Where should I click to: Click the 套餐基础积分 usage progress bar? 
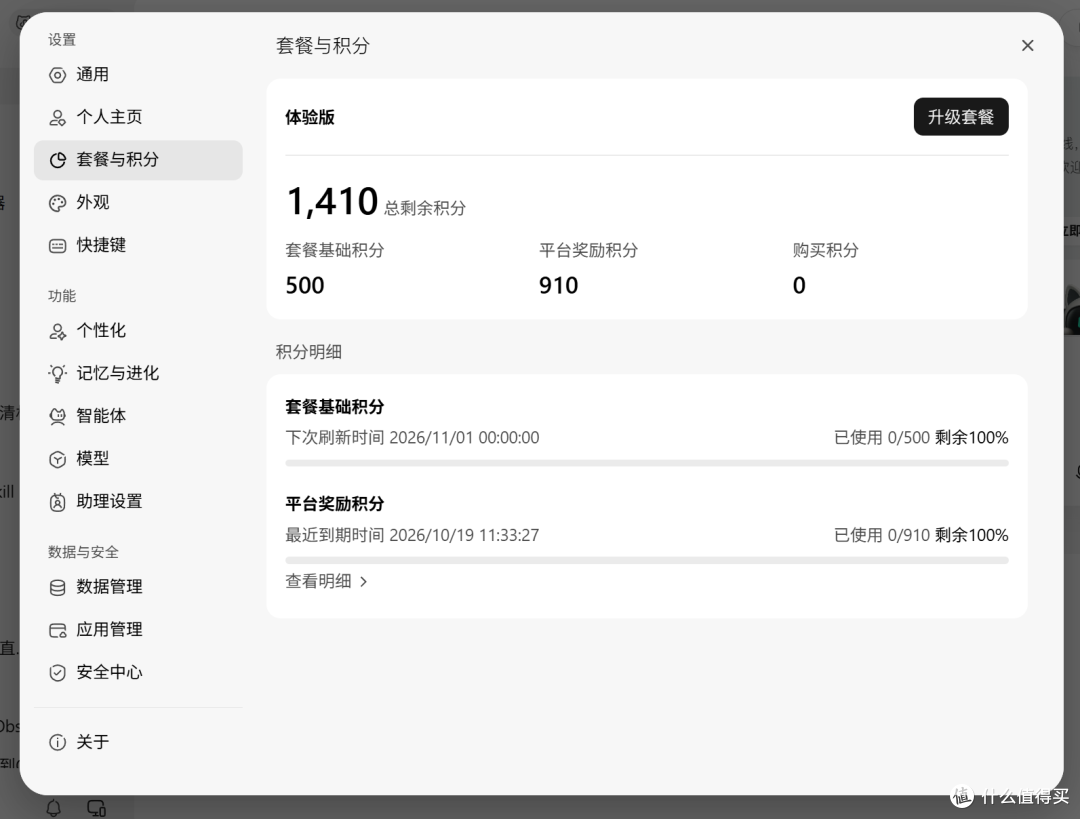[647, 464]
